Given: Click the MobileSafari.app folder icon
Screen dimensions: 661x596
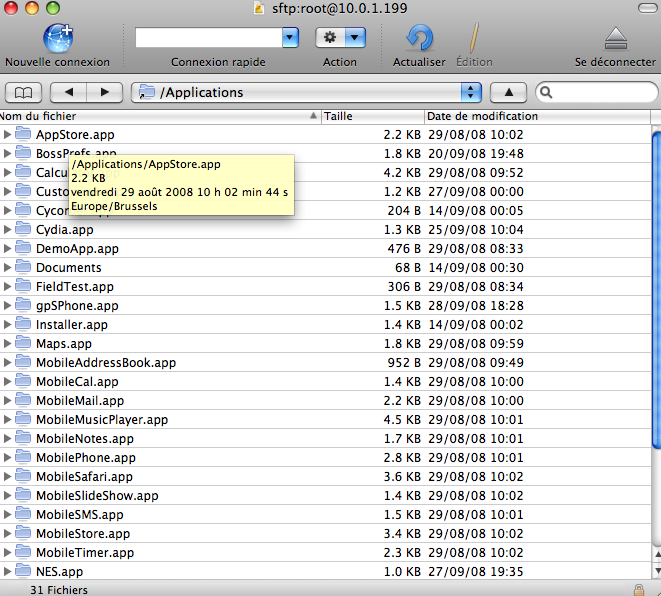Looking at the screenshot, I should 23,475.
